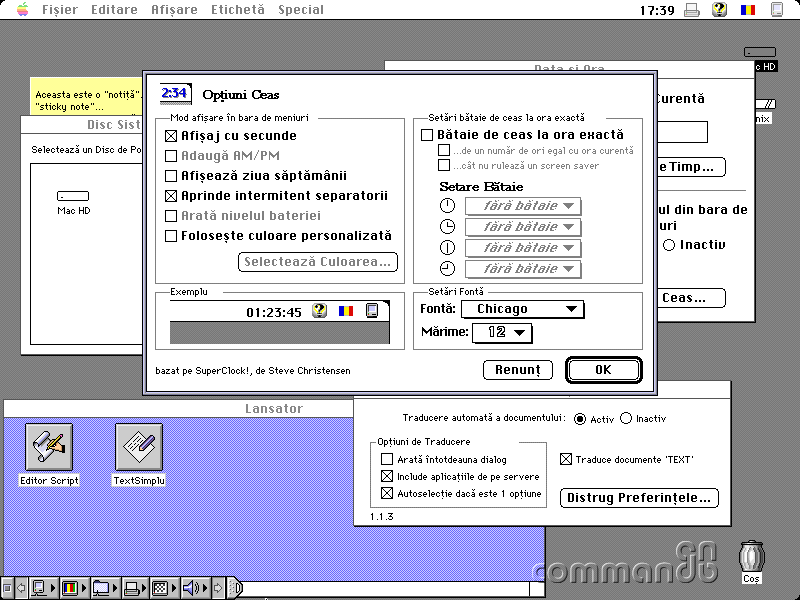This screenshot has height=600, width=800.
Task: Click the Control Strip left scroll arrow
Action: pos(21,588)
